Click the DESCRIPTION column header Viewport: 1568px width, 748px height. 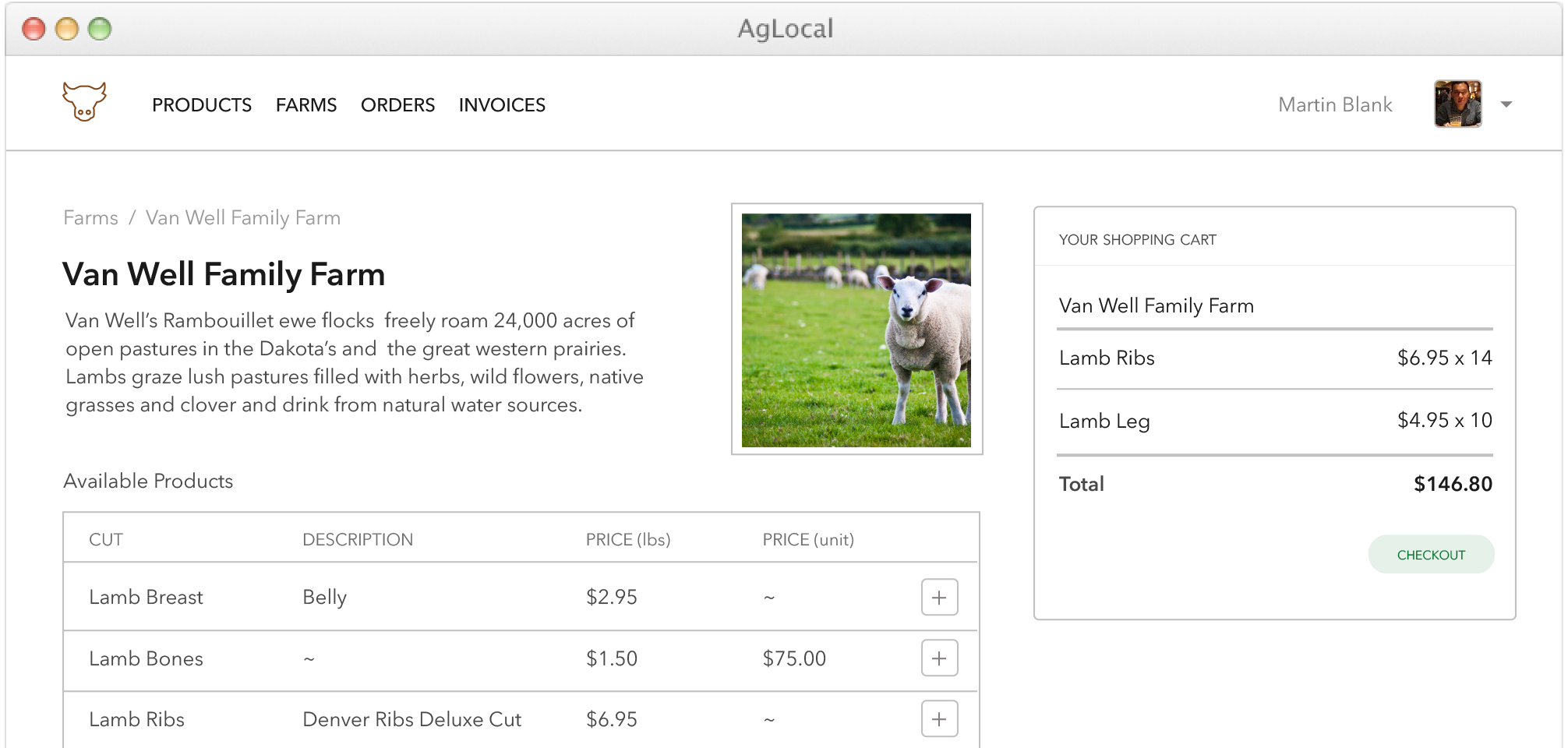point(358,540)
